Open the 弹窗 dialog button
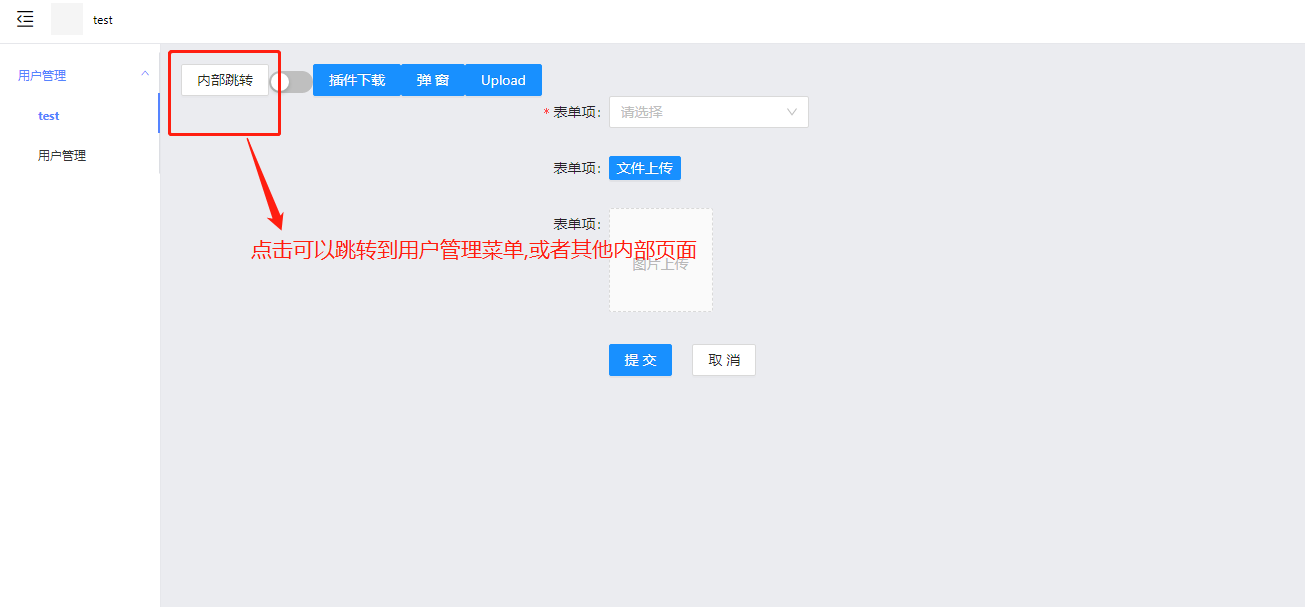The height and width of the screenshot is (607, 1305). pos(433,80)
